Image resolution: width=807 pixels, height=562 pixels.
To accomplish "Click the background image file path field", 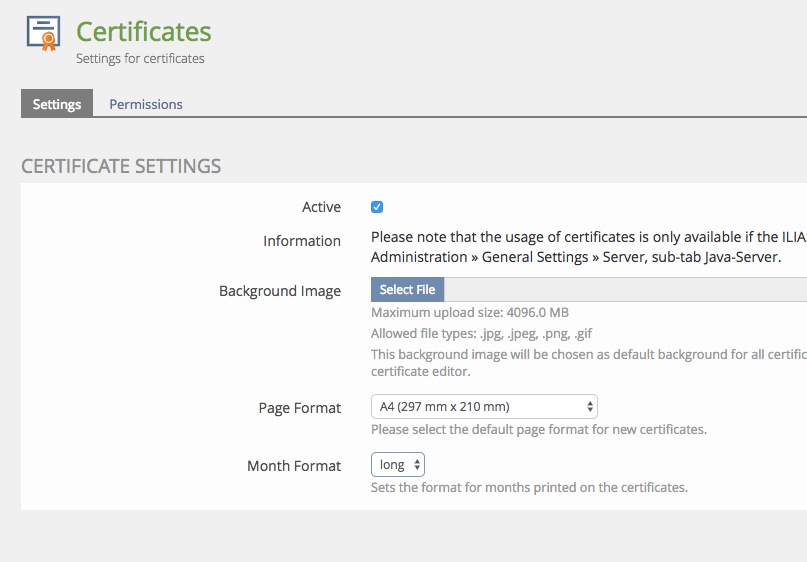I will click(625, 290).
